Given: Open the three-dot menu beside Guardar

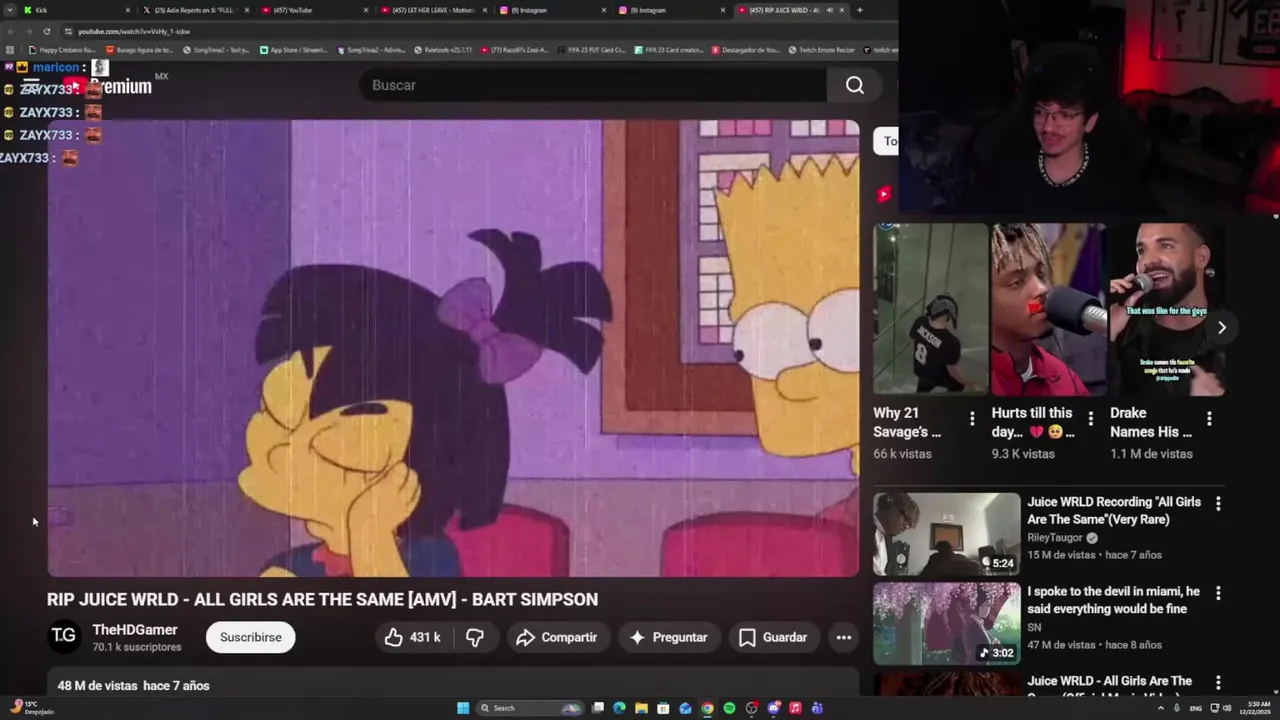Looking at the screenshot, I should [844, 637].
